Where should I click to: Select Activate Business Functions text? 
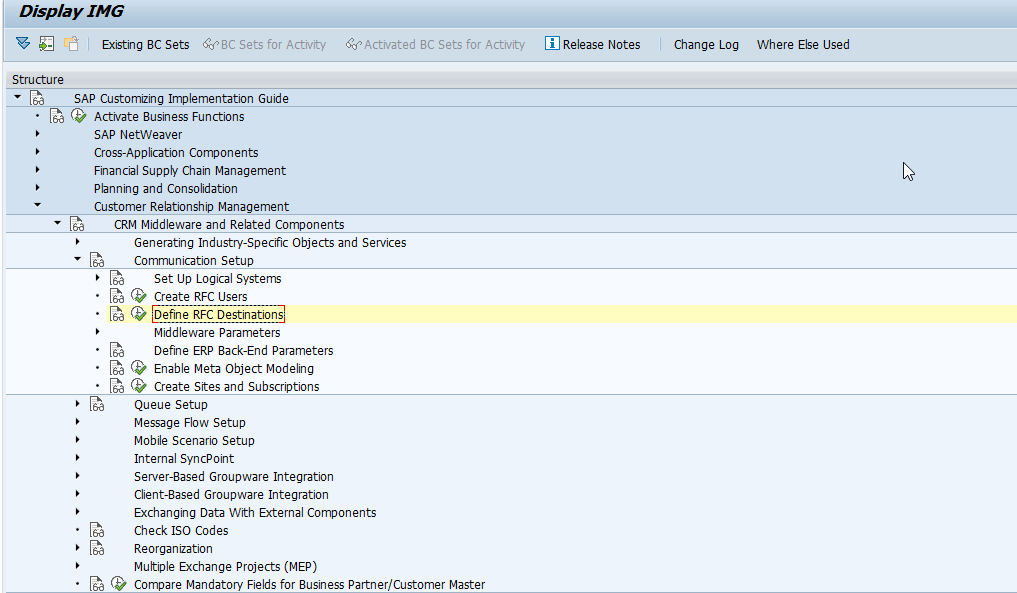(x=169, y=117)
